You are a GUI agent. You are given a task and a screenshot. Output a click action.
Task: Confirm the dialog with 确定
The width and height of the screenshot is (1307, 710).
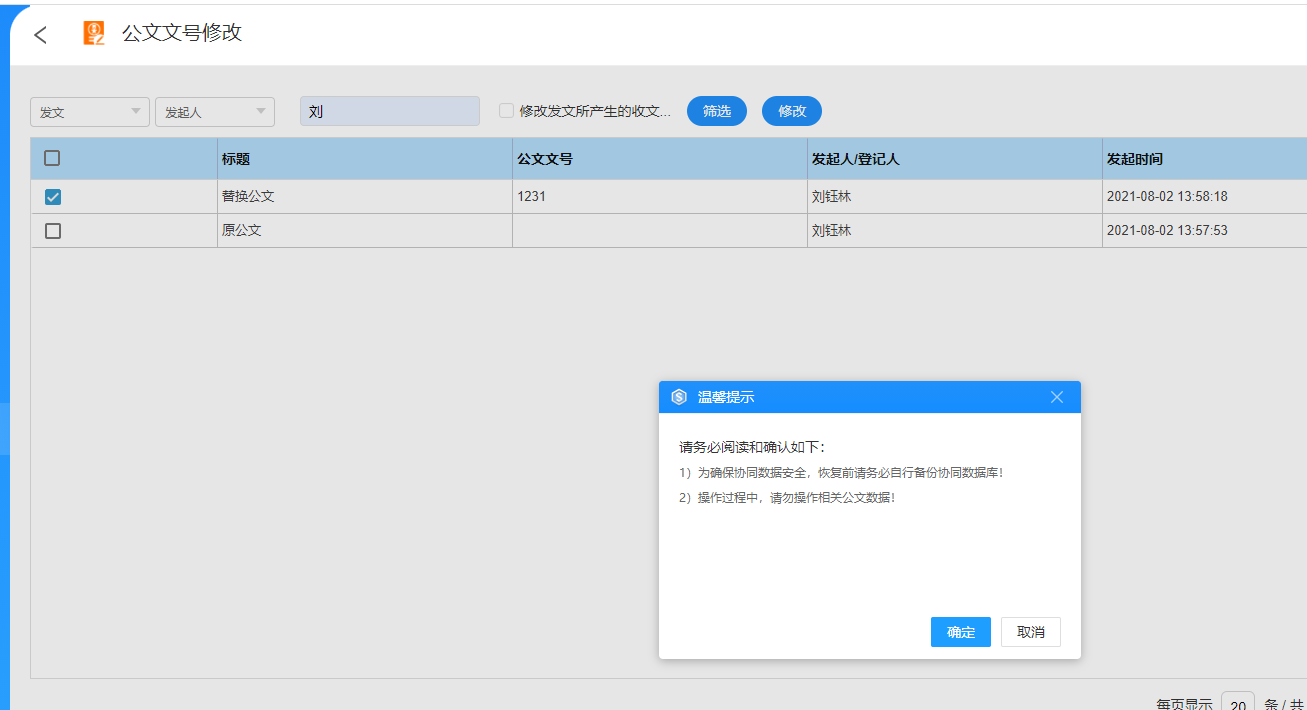tap(960, 632)
